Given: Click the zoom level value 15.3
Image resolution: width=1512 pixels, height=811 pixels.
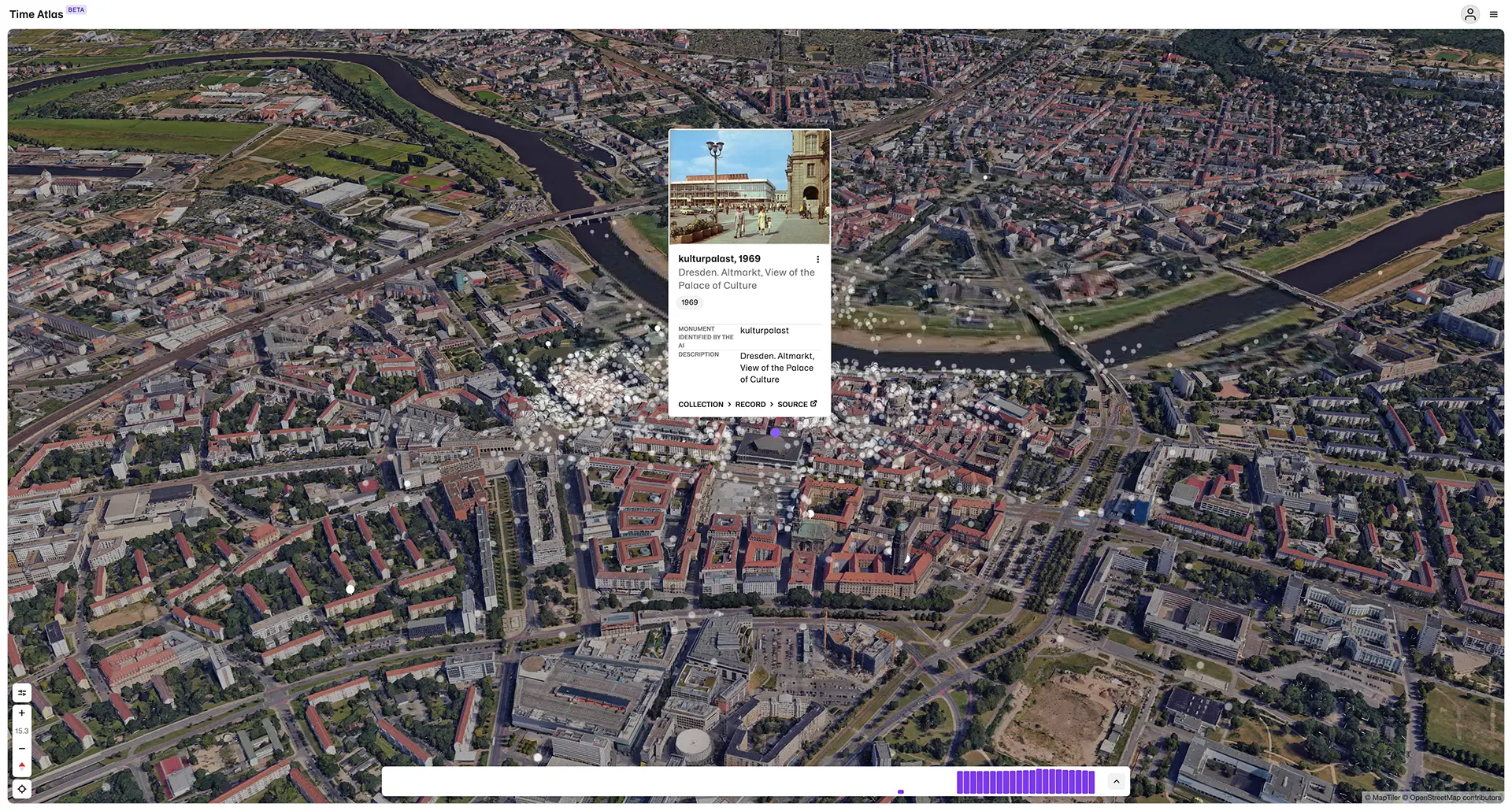Looking at the screenshot, I should click(x=22, y=731).
